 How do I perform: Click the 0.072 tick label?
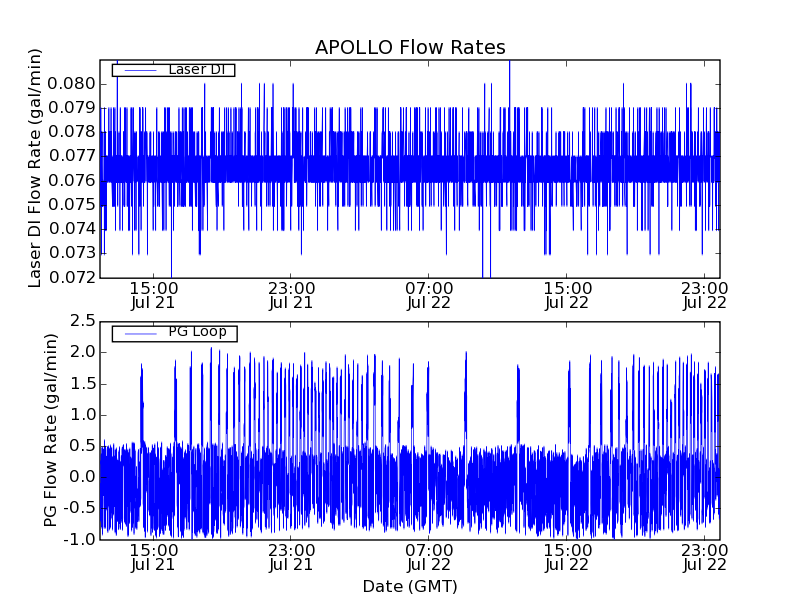pos(71,277)
